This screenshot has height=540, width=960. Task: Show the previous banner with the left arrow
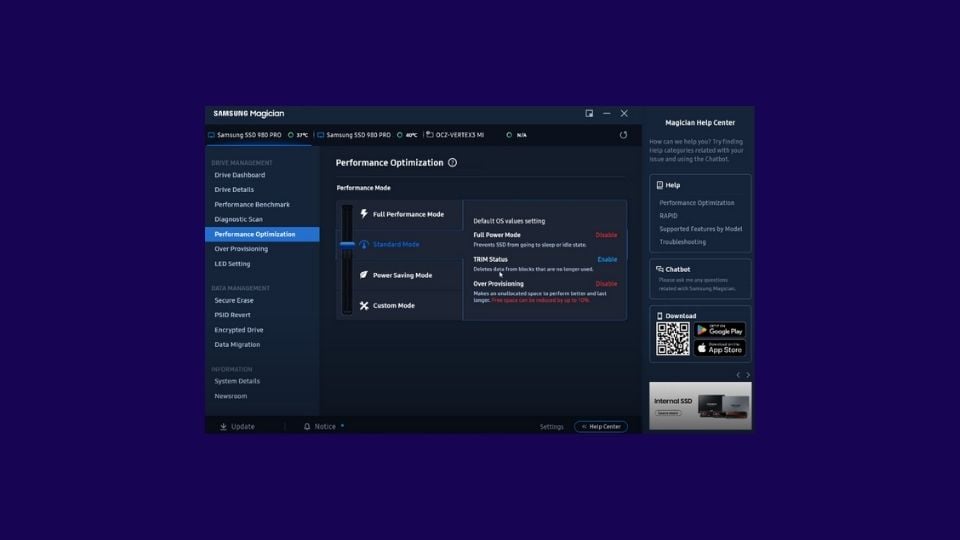point(738,375)
